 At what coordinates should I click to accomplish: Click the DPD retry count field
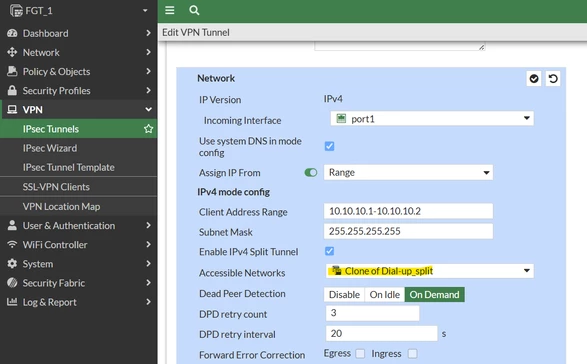coord(372,313)
